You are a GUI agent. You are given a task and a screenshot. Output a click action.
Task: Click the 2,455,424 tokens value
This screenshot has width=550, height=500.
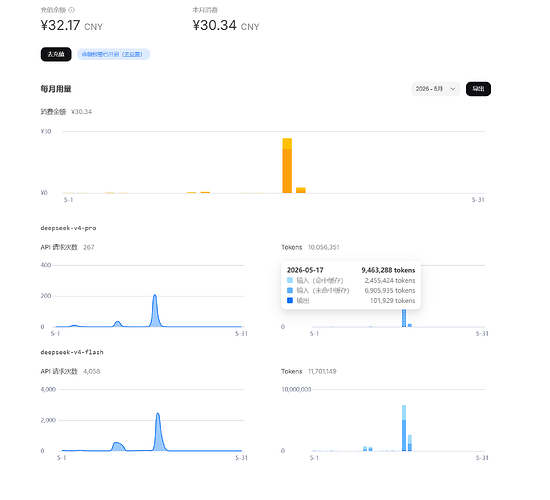click(x=390, y=280)
